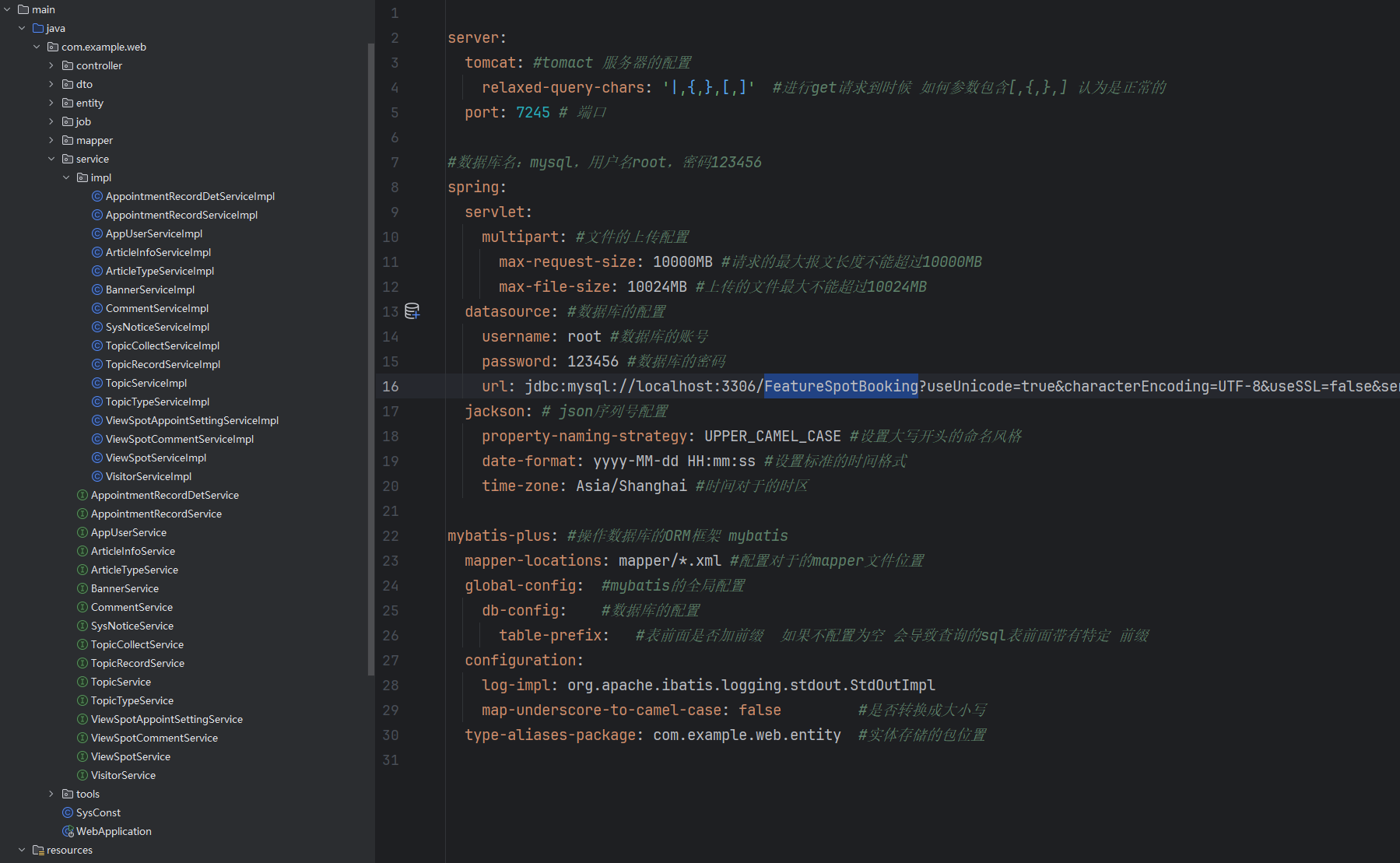Select the resources folder

coord(69,850)
